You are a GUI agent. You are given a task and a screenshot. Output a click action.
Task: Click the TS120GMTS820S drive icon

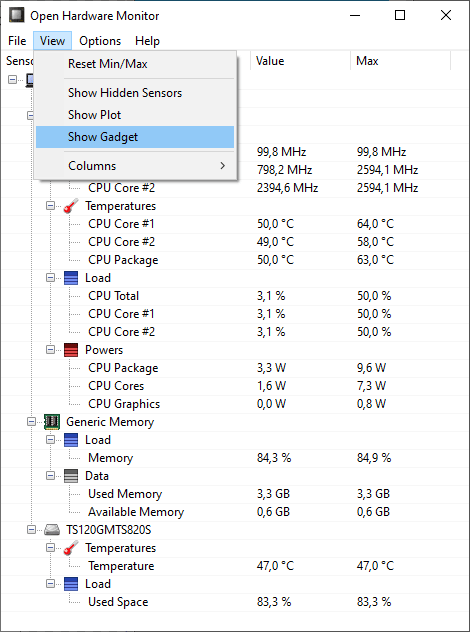pyautogui.click(x=52, y=530)
